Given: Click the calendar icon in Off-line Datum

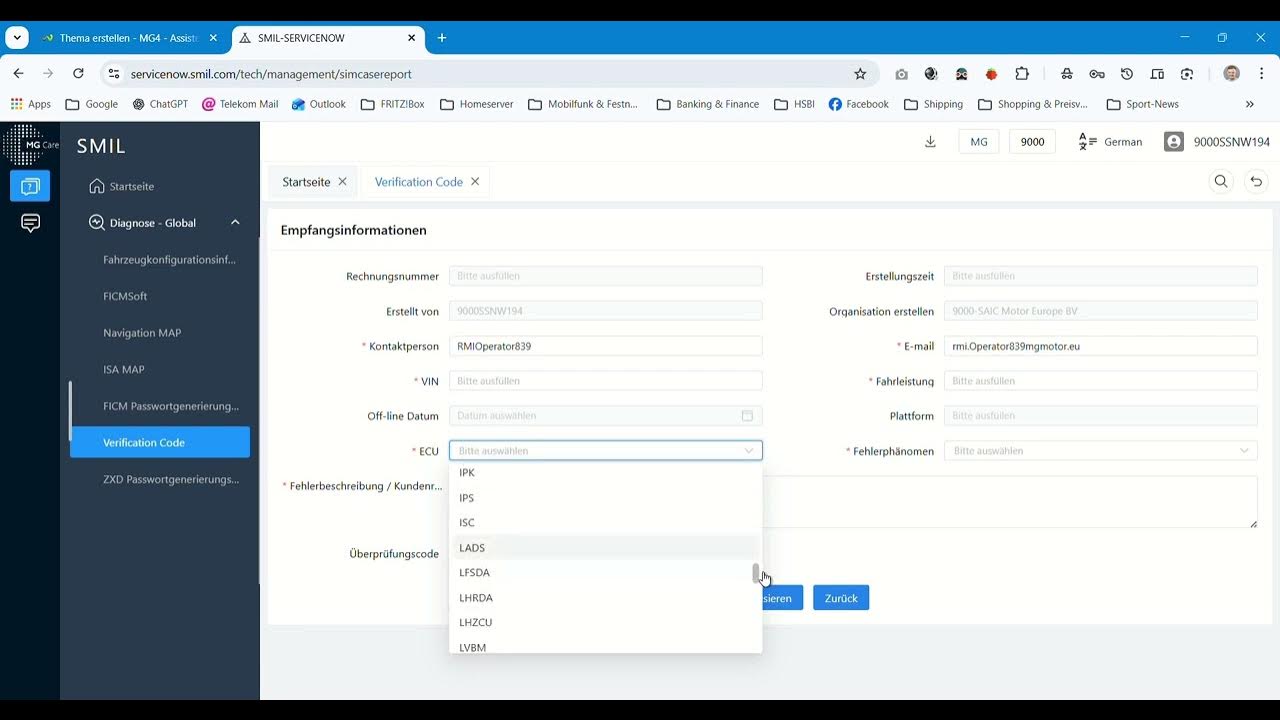Looking at the screenshot, I should (747, 416).
